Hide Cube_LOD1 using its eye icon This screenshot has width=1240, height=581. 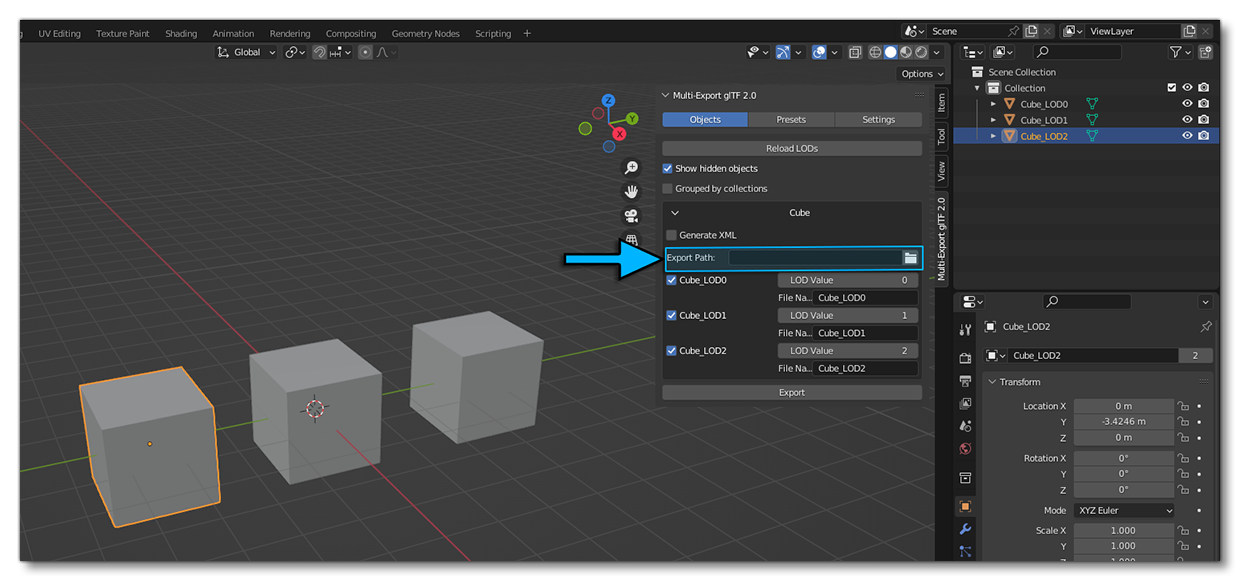pos(1188,120)
